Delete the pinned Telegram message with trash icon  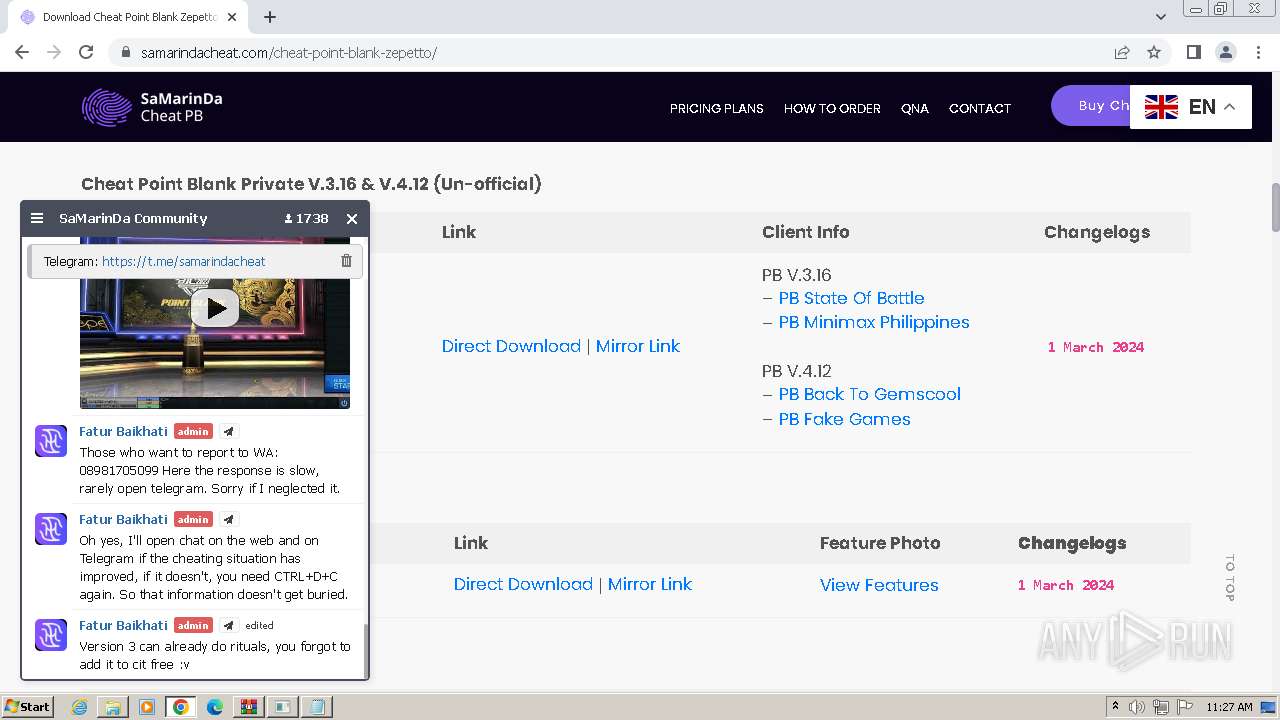pyautogui.click(x=346, y=261)
